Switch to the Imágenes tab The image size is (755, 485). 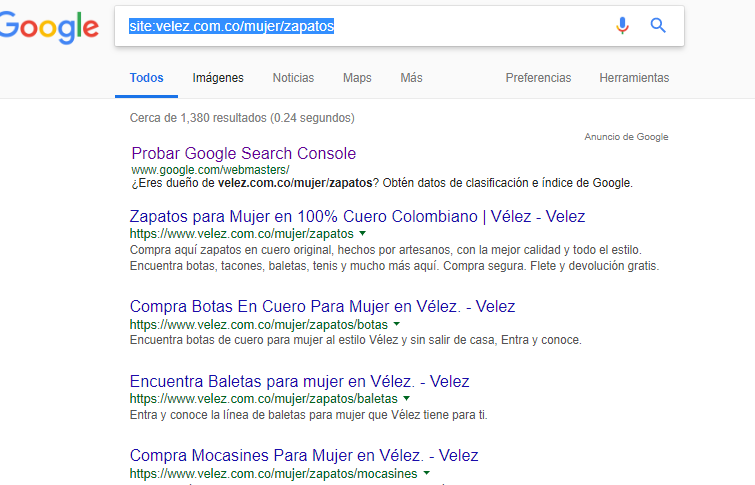coord(218,78)
